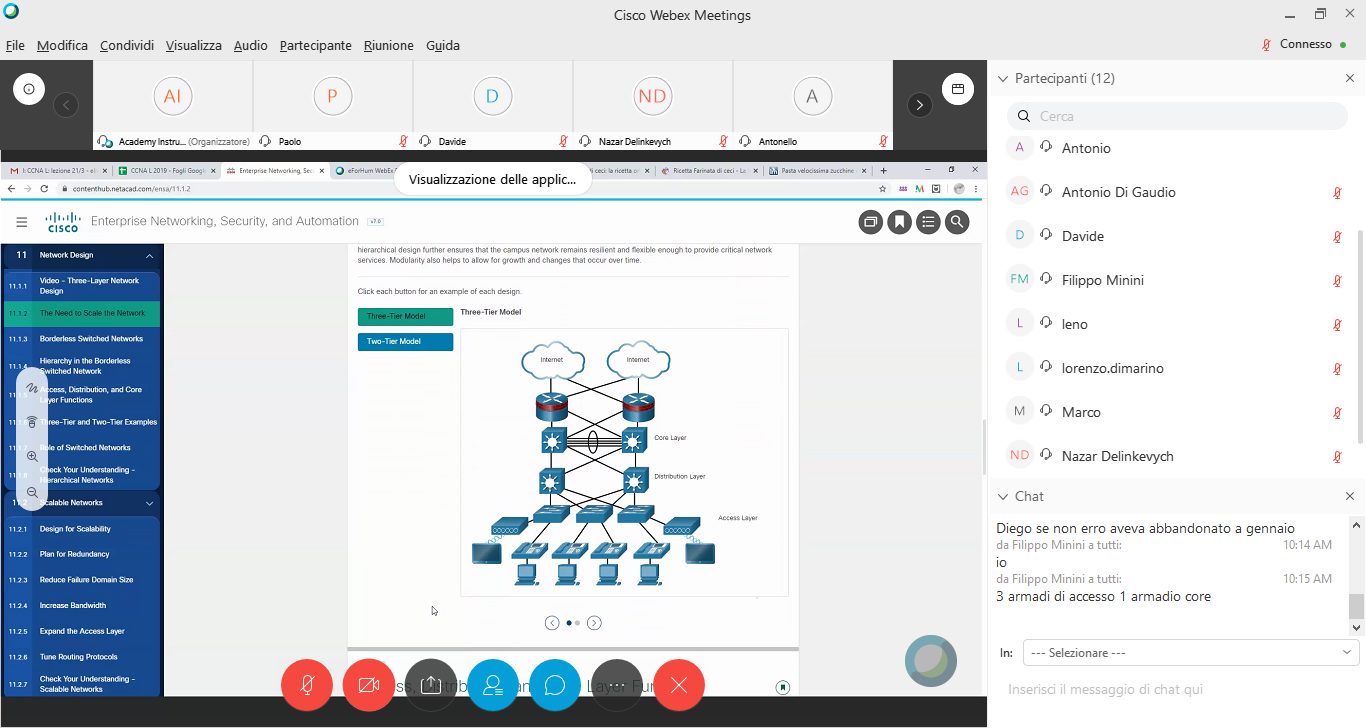
Task: Open more options ellipsis button
Action: (617, 685)
